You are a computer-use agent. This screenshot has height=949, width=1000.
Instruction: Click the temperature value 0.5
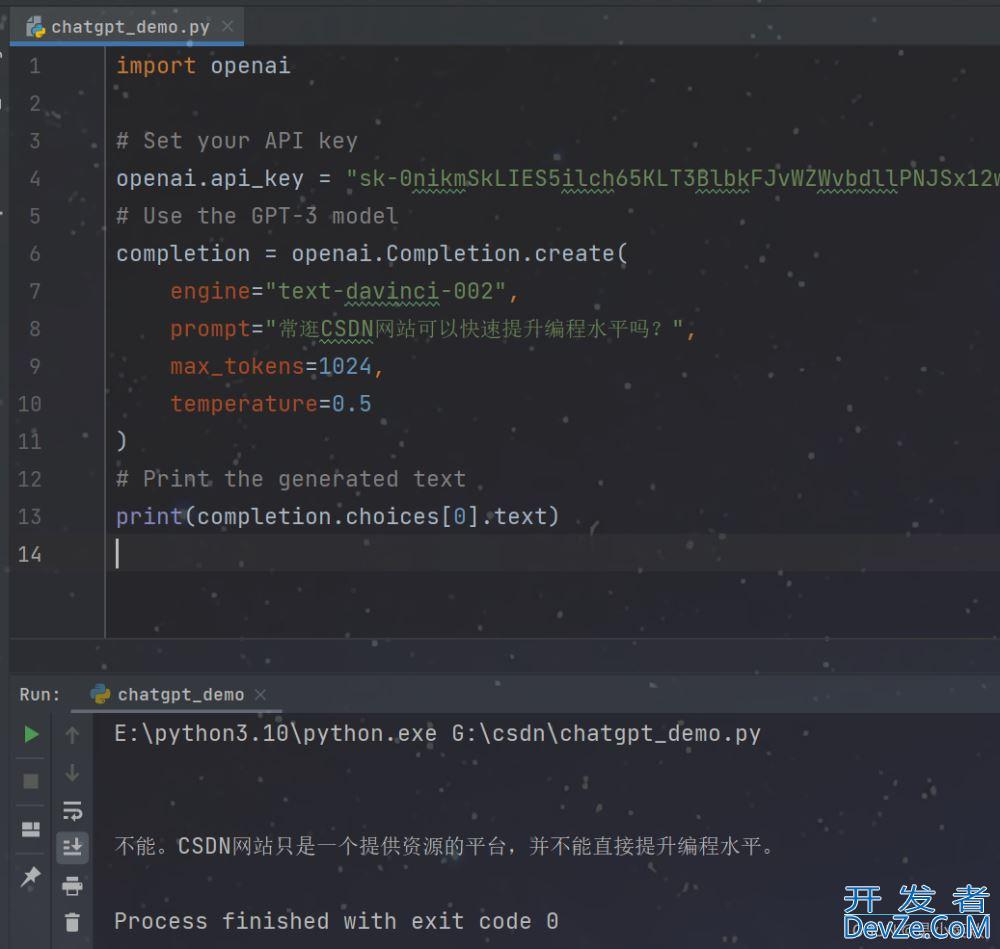pos(351,404)
